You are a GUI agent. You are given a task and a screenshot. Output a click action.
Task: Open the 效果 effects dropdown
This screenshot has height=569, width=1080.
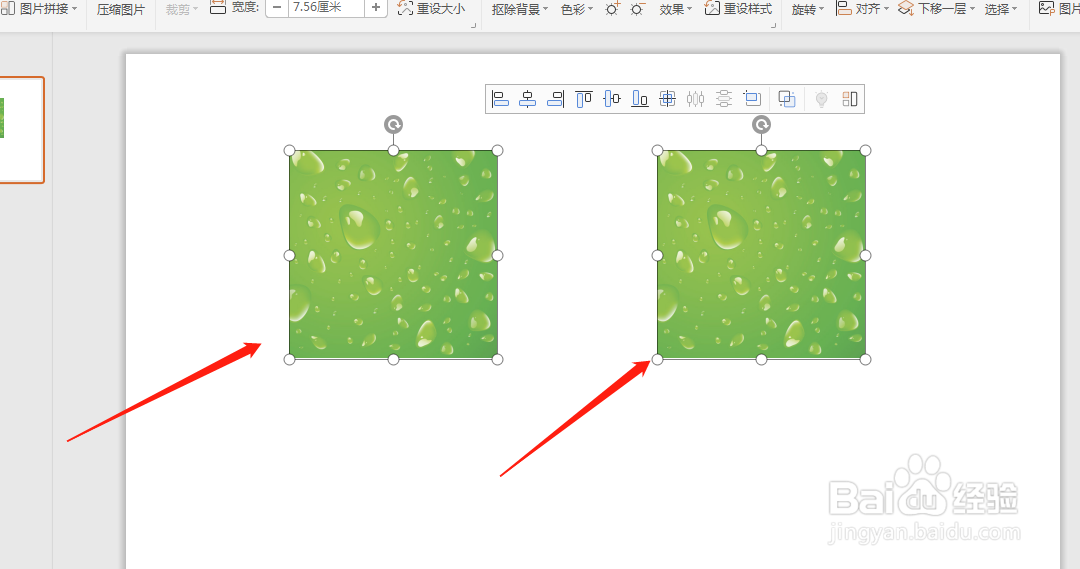(x=675, y=10)
